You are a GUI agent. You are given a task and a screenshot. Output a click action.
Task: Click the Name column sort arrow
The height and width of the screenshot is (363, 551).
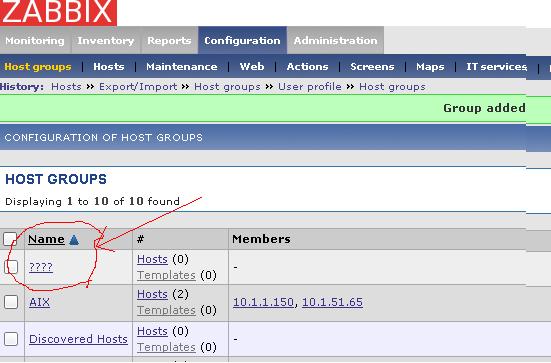74,240
